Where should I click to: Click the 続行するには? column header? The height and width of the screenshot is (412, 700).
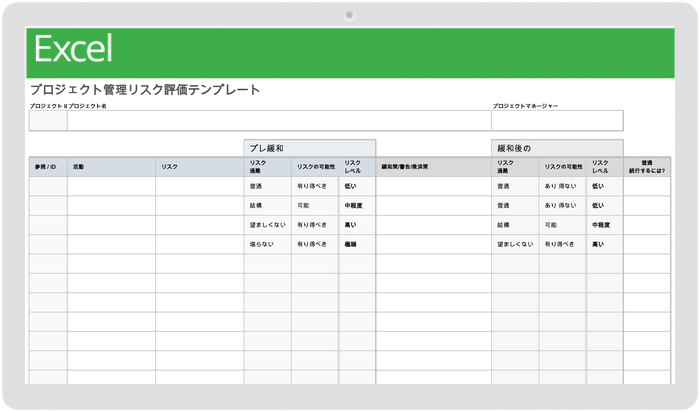pyautogui.click(x=647, y=167)
